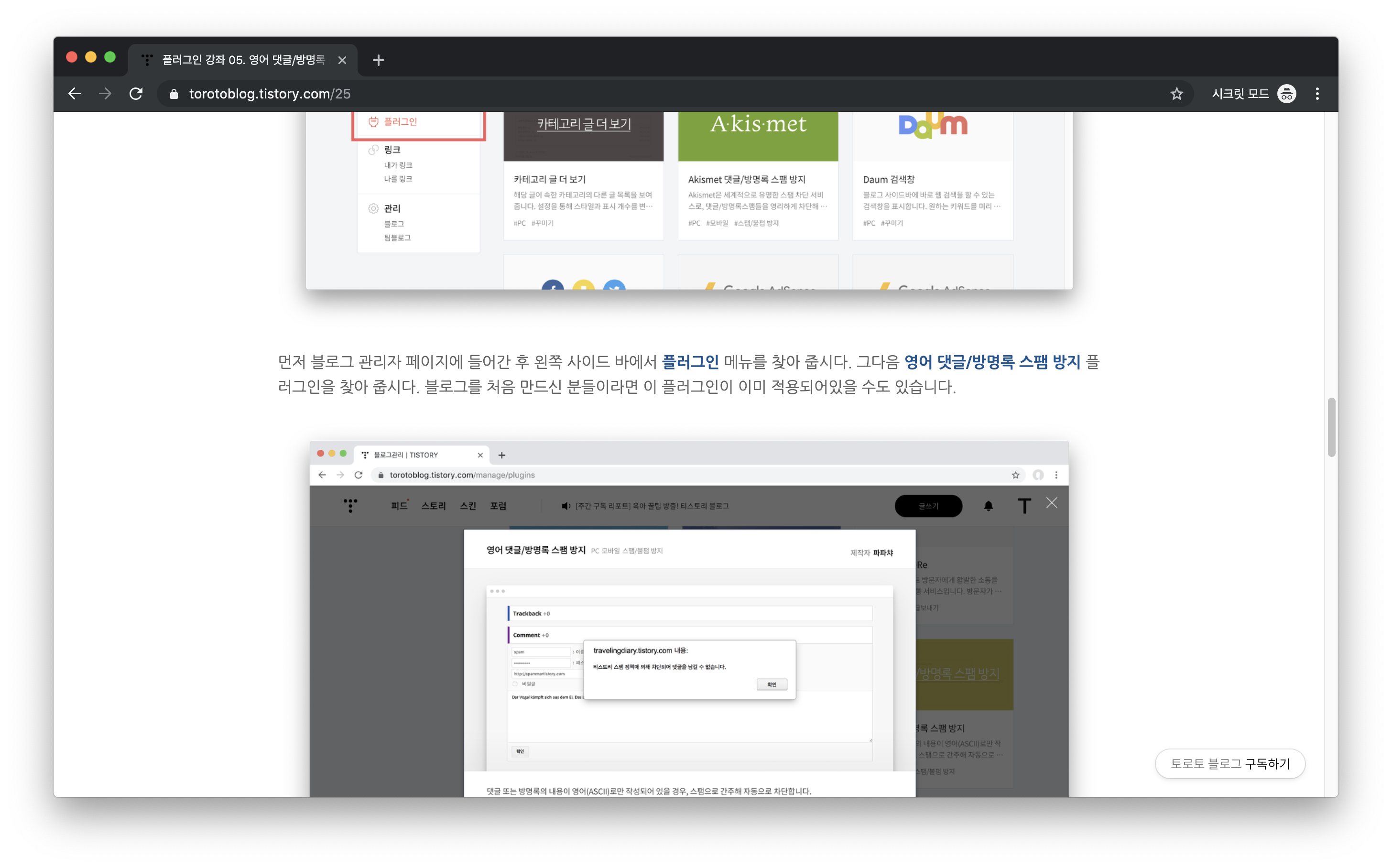Viewport: 1392px width, 868px height.
Task: Open the incognito mode profile icon
Action: tap(1286, 94)
